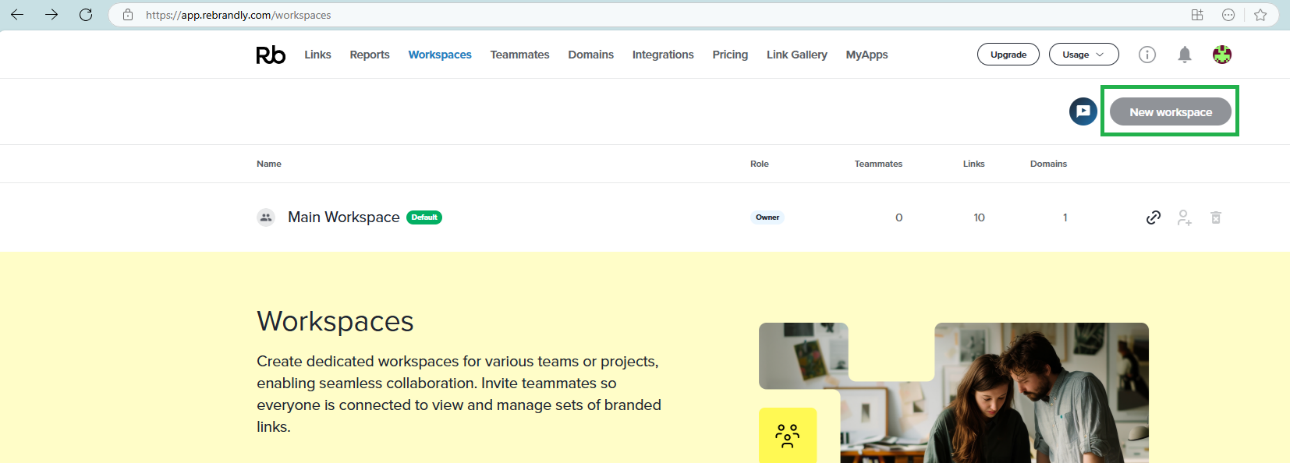Open the user profile avatar

tap(1221, 55)
